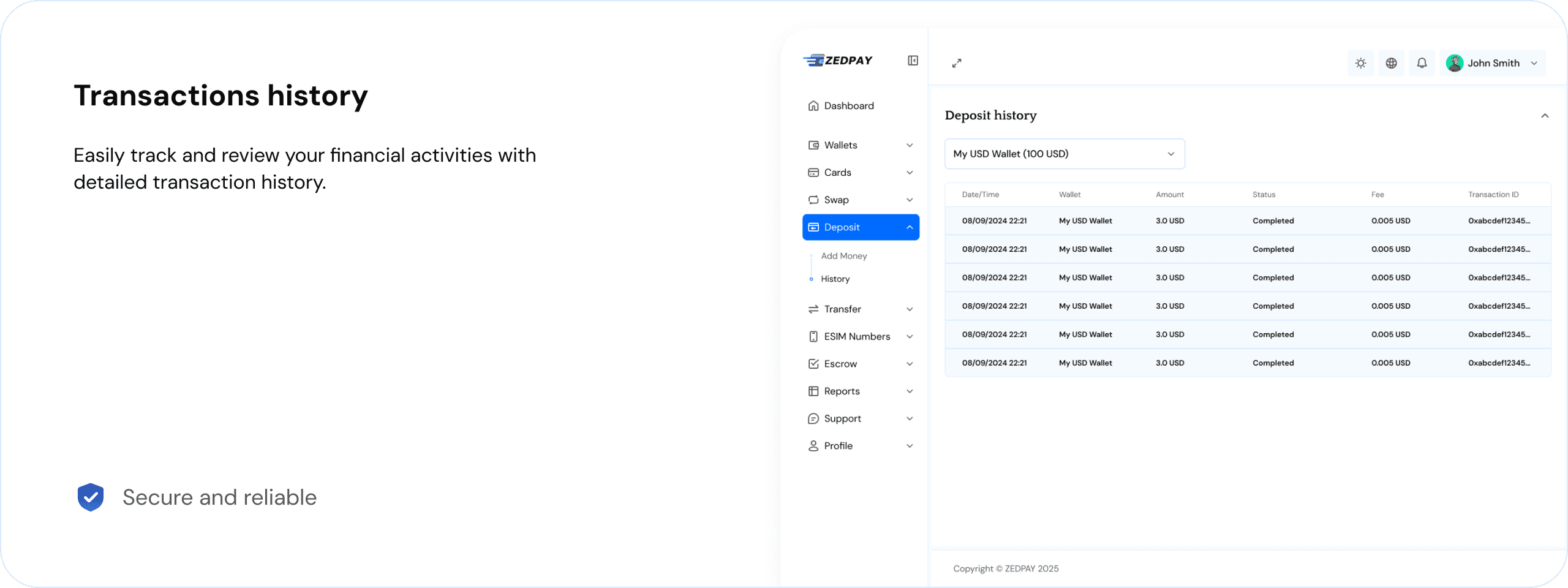Open the History page
Viewport: 1568px width, 588px height.
tap(834, 279)
